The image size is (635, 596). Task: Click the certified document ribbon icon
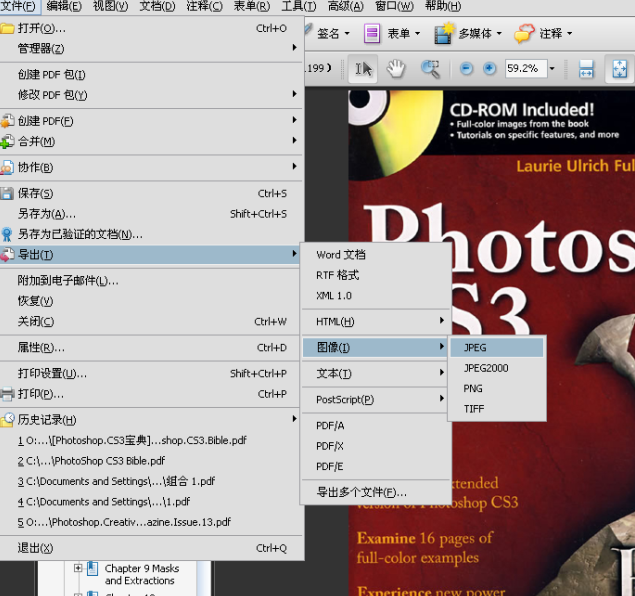click(7, 234)
